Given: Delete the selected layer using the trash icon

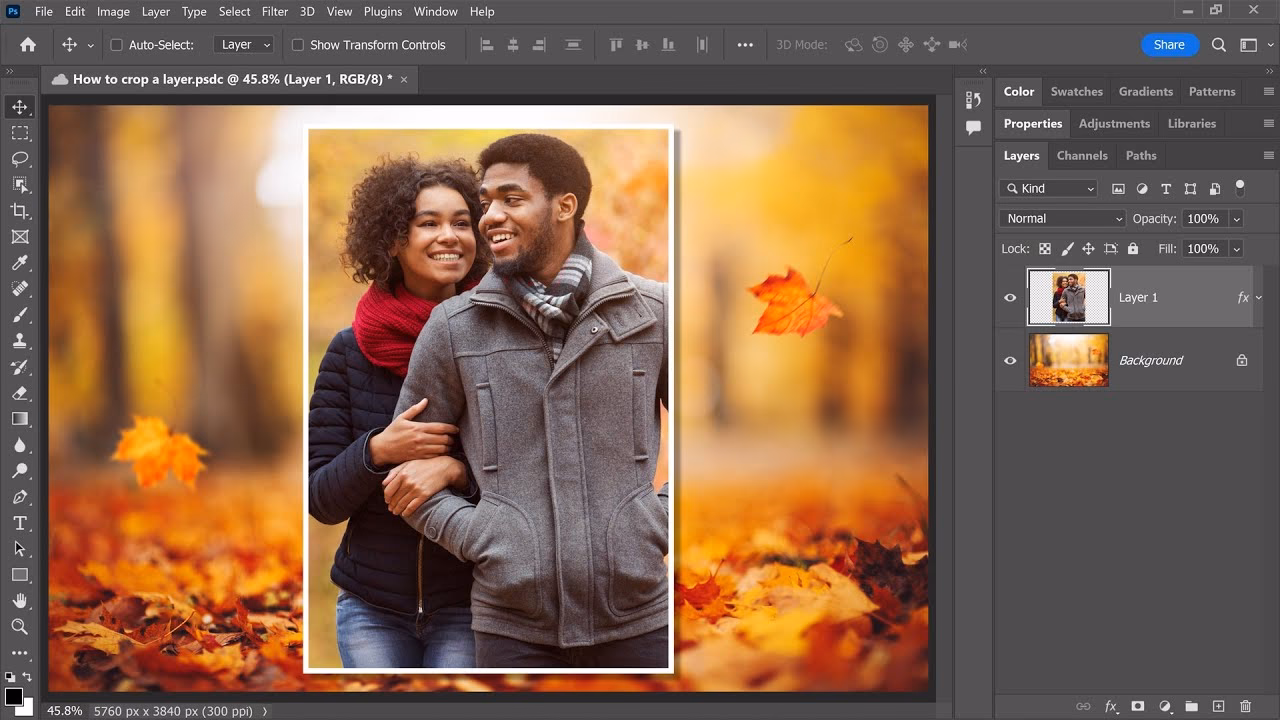Looking at the screenshot, I should click(1246, 706).
